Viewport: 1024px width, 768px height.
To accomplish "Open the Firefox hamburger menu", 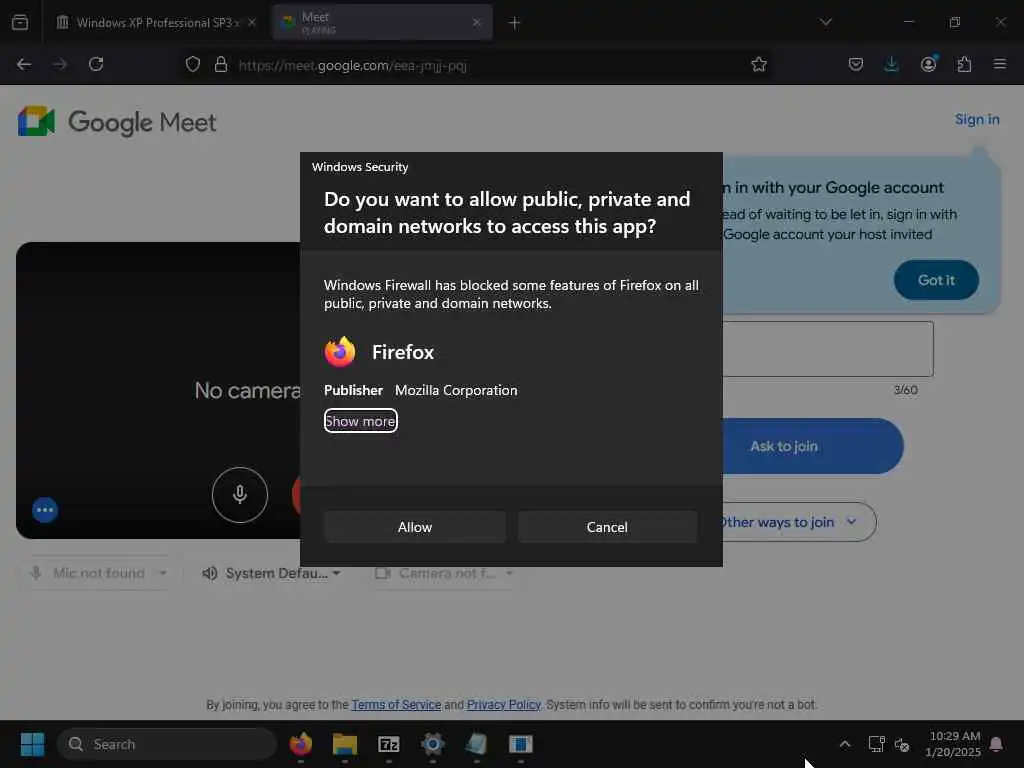I will point(1000,64).
